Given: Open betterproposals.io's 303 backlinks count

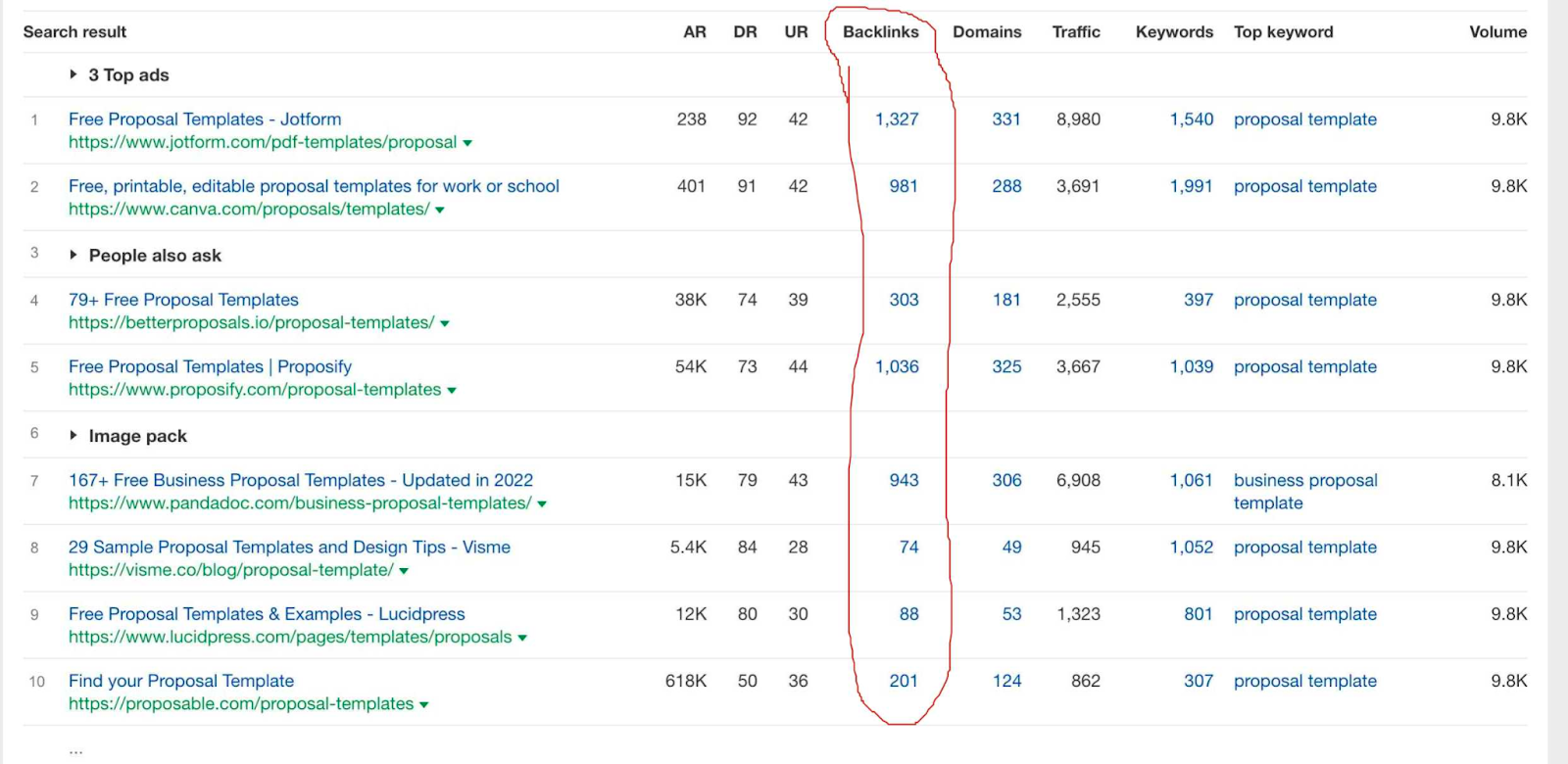Looking at the screenshot, I should (x=904, y=299).
